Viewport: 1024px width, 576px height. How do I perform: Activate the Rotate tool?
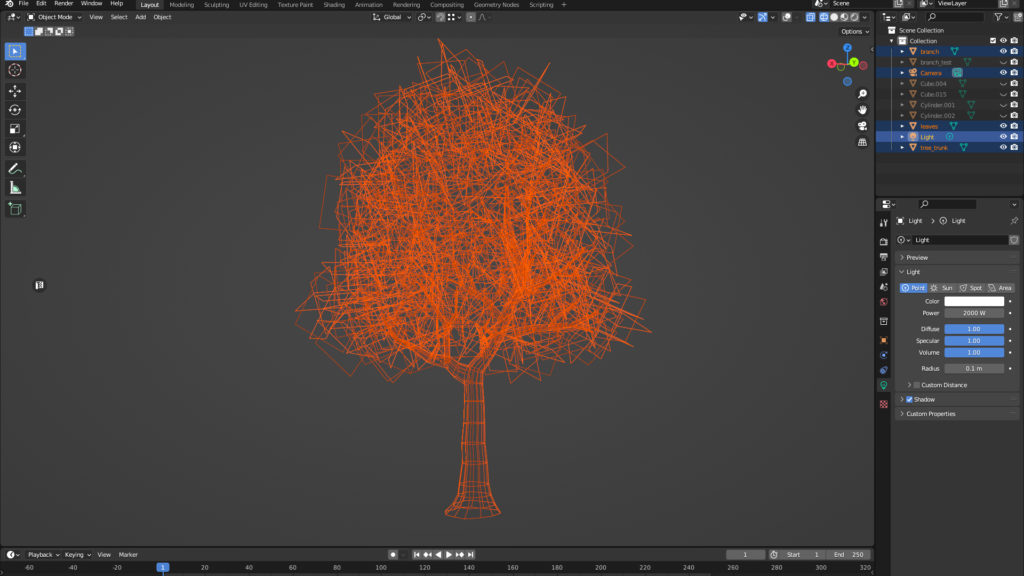coord(15,110)
